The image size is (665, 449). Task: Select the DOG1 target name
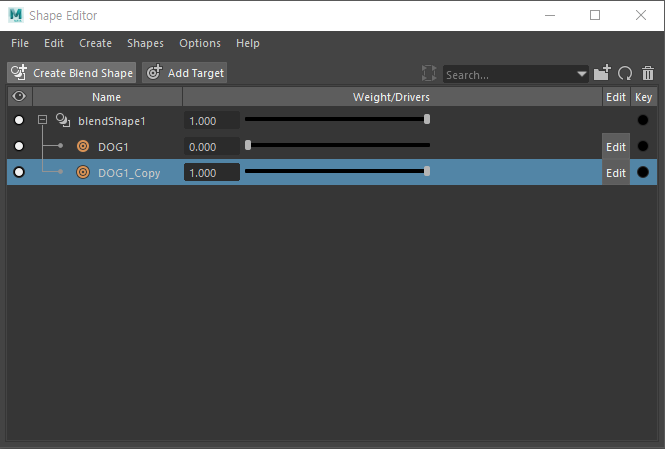[x=113, y=147]
